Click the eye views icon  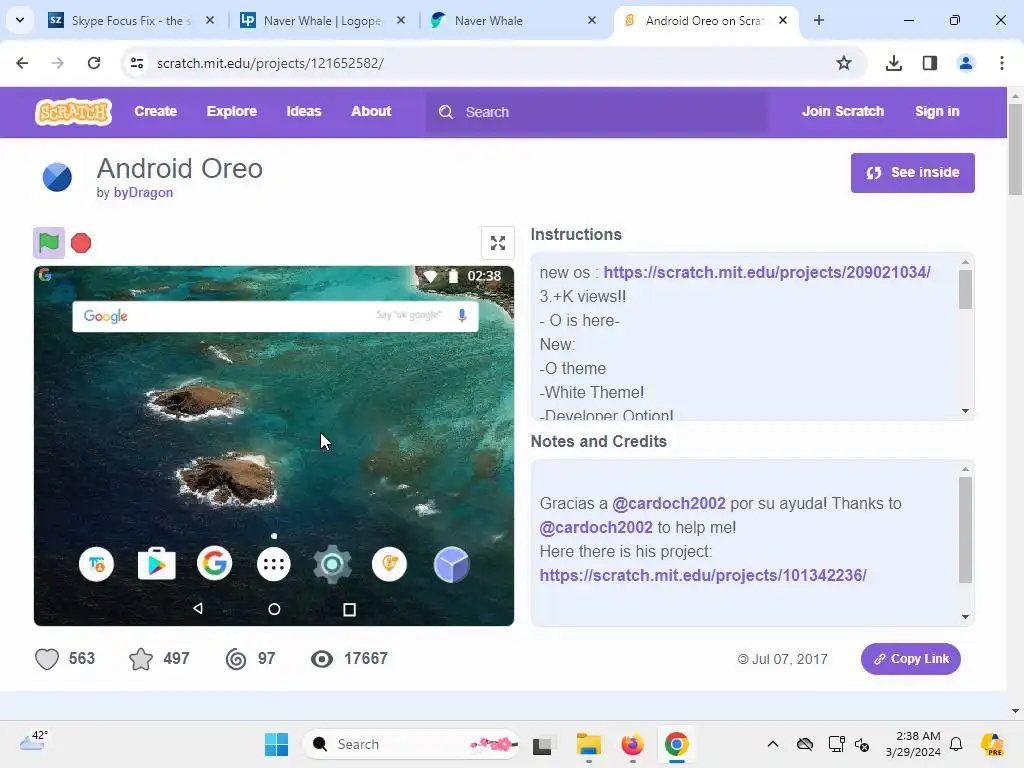tap(321, 659)
